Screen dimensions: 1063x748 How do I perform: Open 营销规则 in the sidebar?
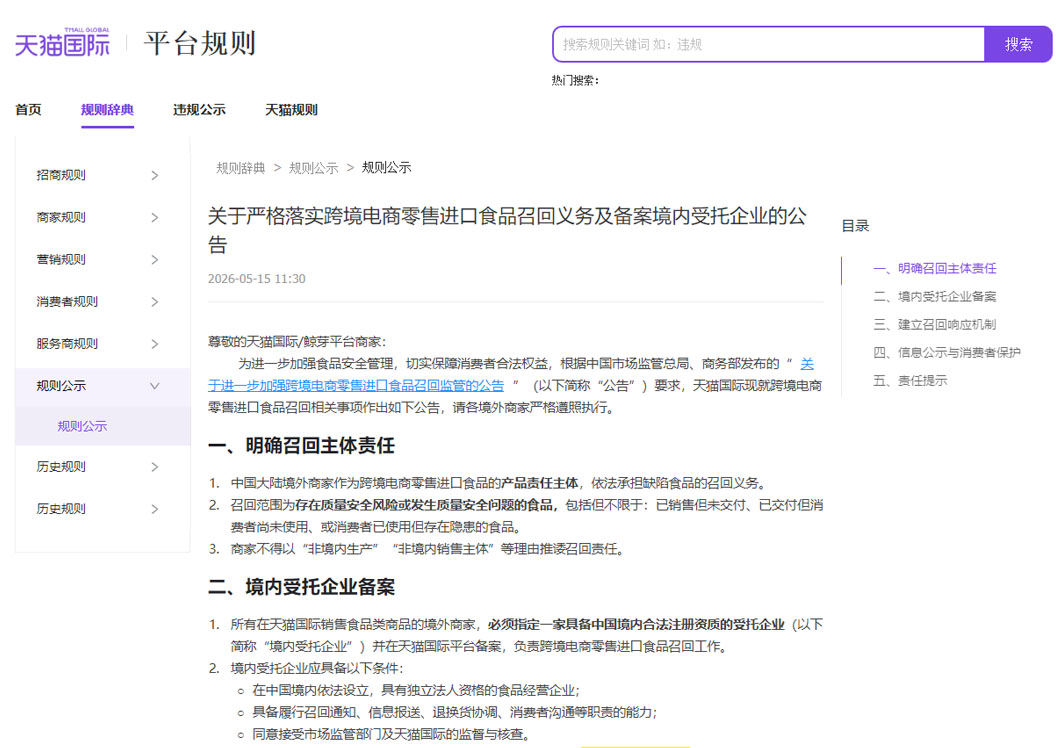pos(61,260)
